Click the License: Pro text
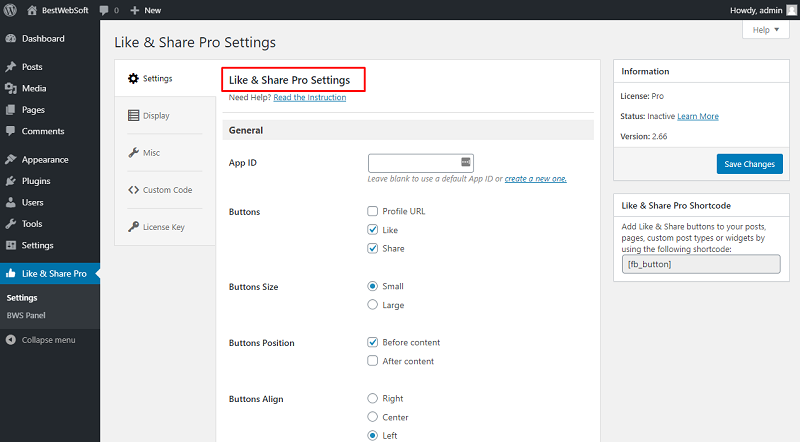Image resolution: width=800 pixels, height=442 pixels. [x=642, y=96]
